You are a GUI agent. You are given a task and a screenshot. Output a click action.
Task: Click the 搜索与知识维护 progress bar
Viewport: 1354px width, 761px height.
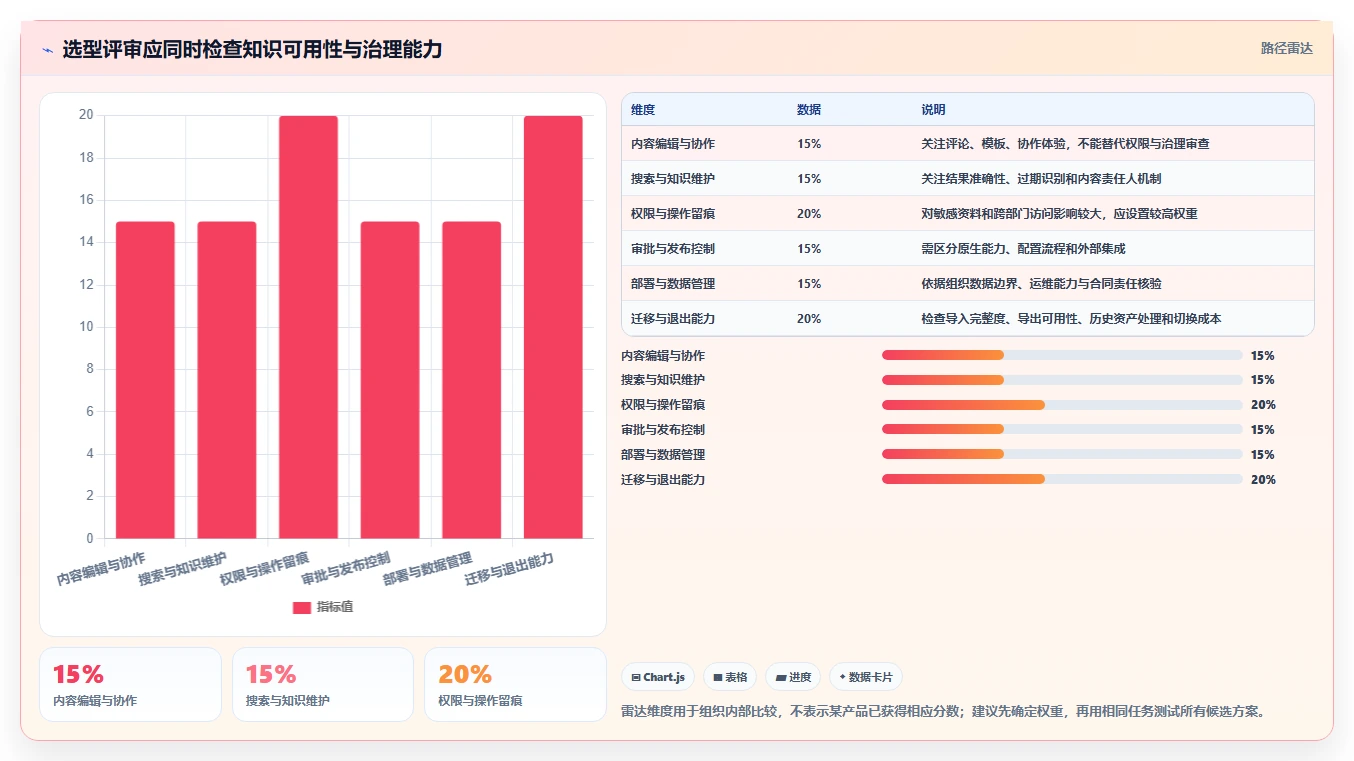click(1062, 380)
